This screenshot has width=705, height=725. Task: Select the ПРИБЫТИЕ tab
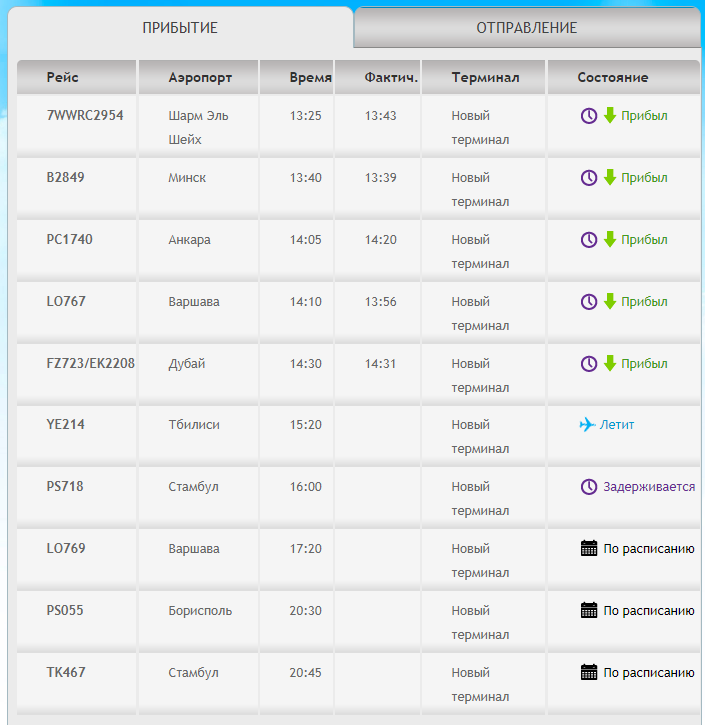[x=180, y=27]
